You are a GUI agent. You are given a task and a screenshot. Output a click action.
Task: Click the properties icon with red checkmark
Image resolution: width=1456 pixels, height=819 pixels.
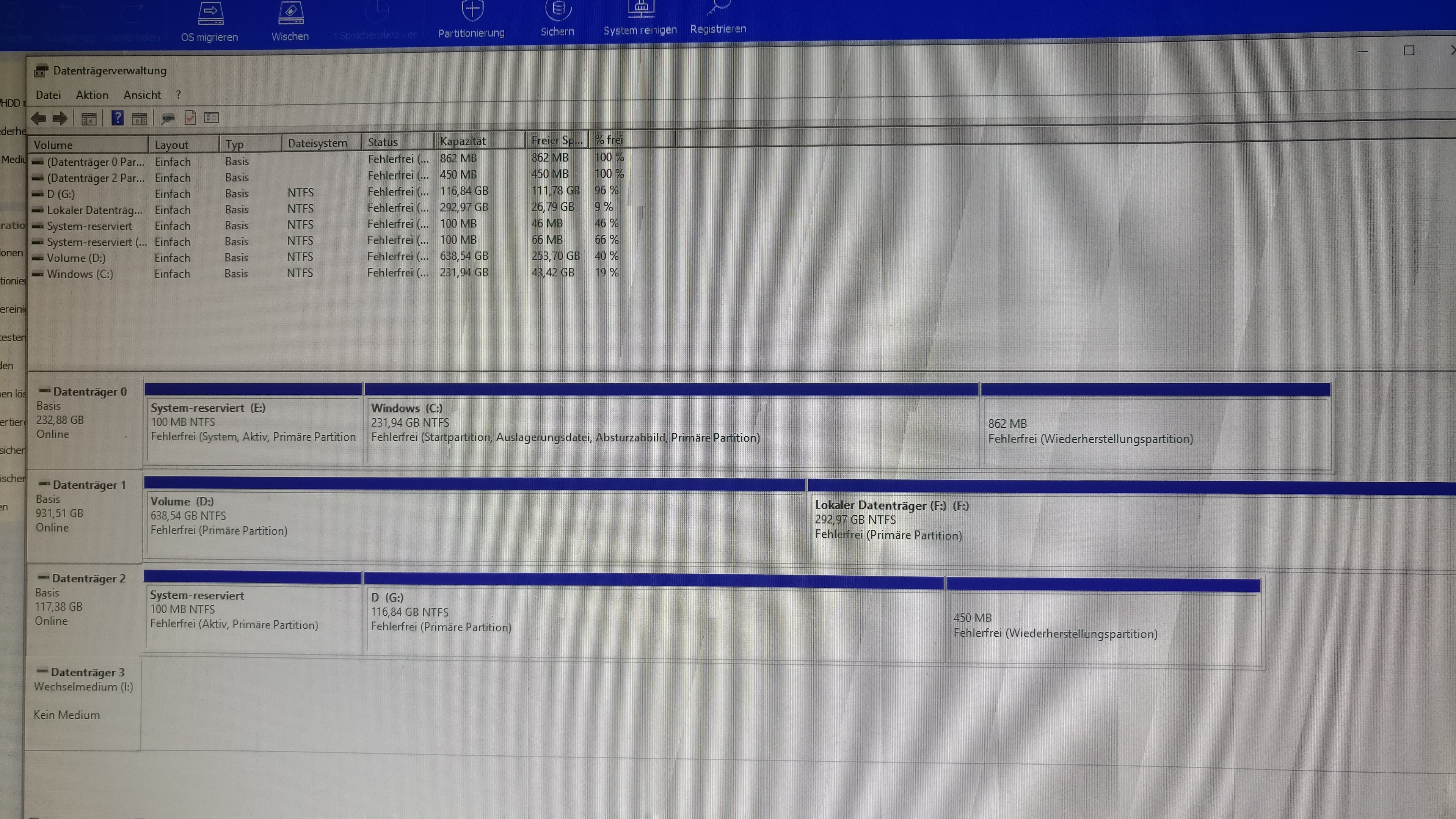tap(190, 118)
